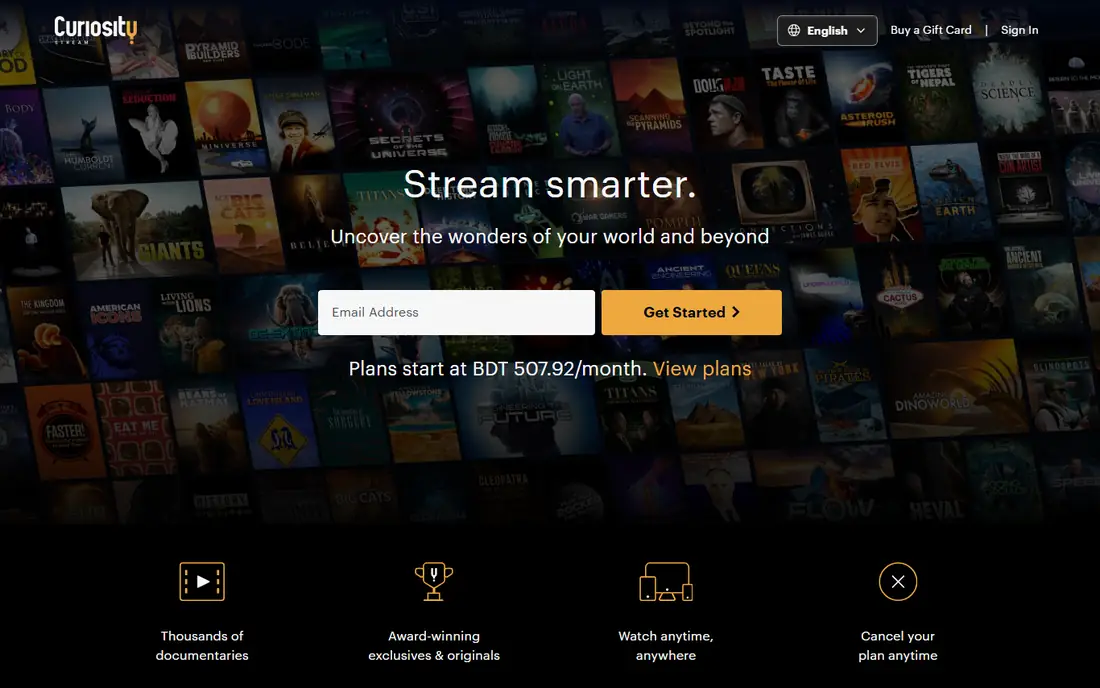Click the Curiosity Stream logo
This screenshot has height=688, width=1100.
(x=95, y=30)
